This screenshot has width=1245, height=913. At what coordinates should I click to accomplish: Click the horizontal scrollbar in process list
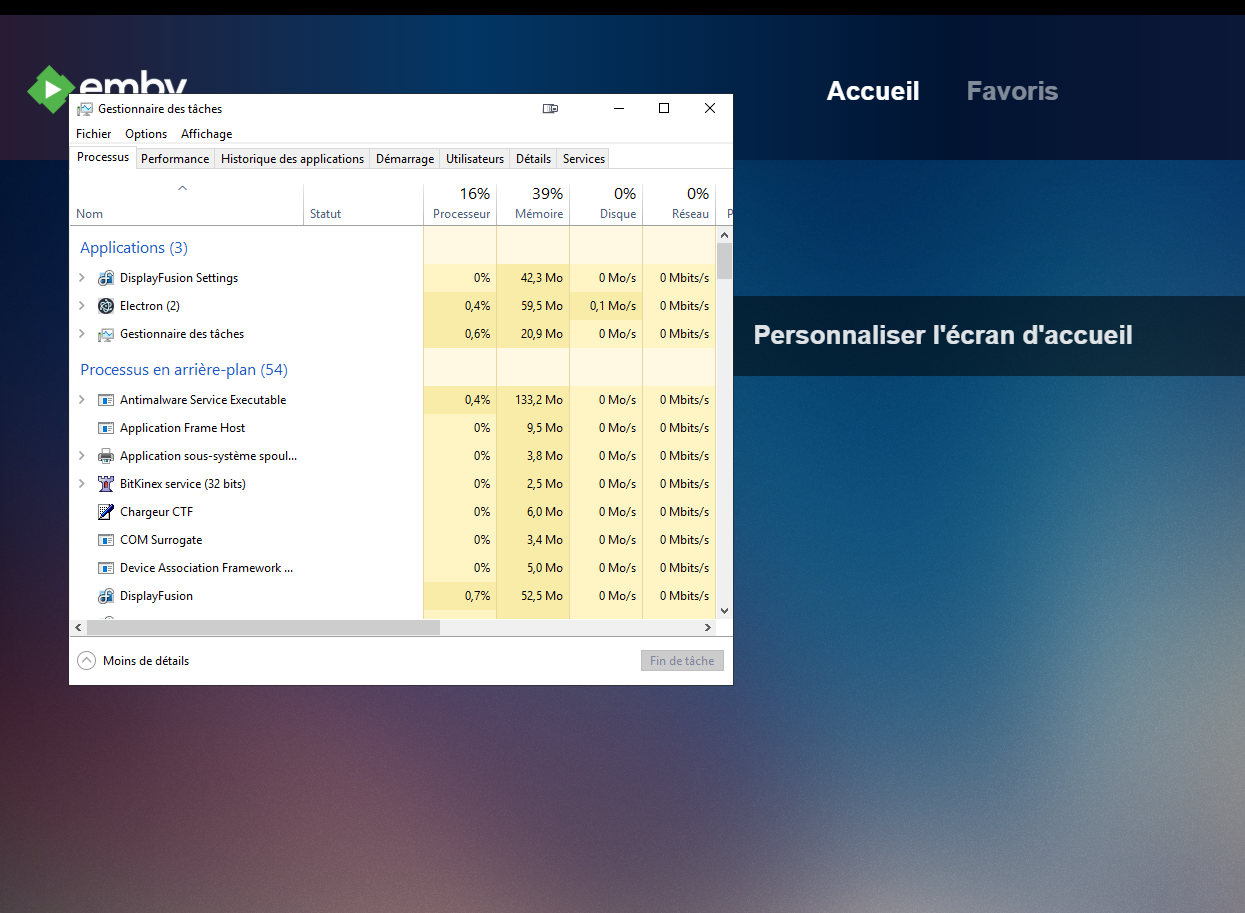click(x=263, y=628)
